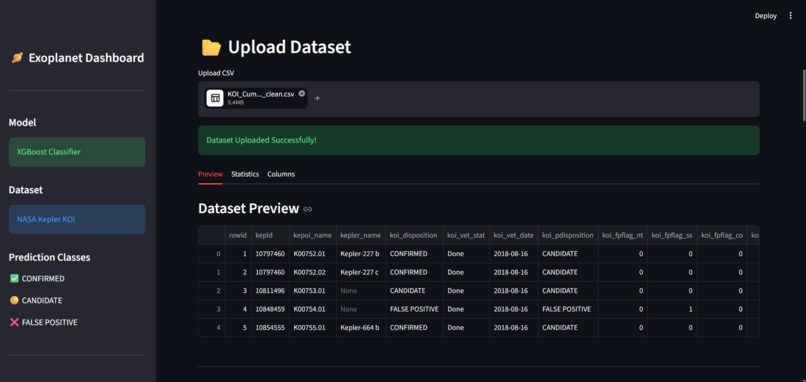Screen dimensions: 806x382
Task: Select cell K00755.01
Action: 313,328
